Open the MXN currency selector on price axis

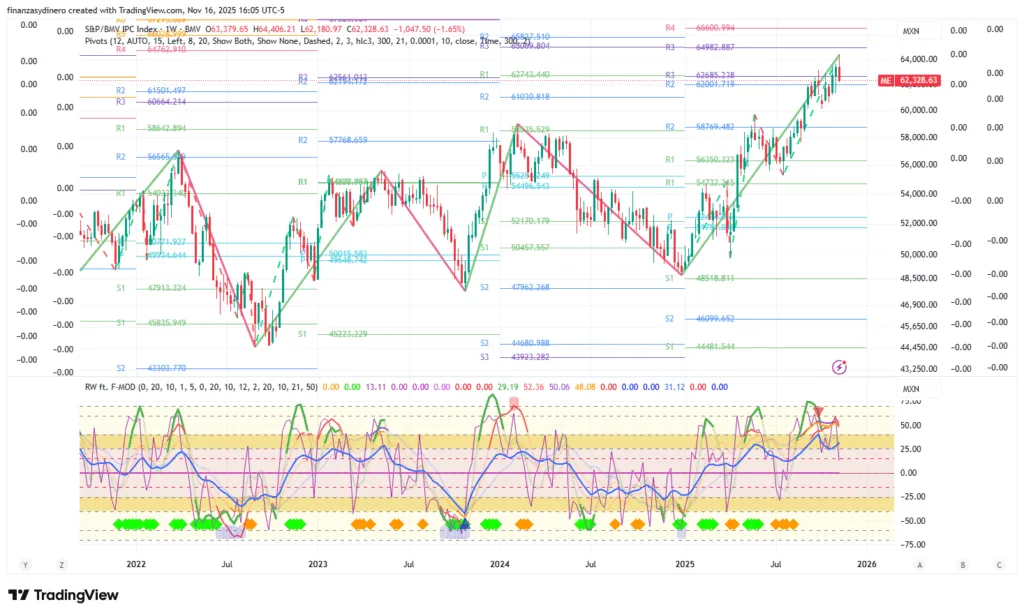tap(910, 32)
